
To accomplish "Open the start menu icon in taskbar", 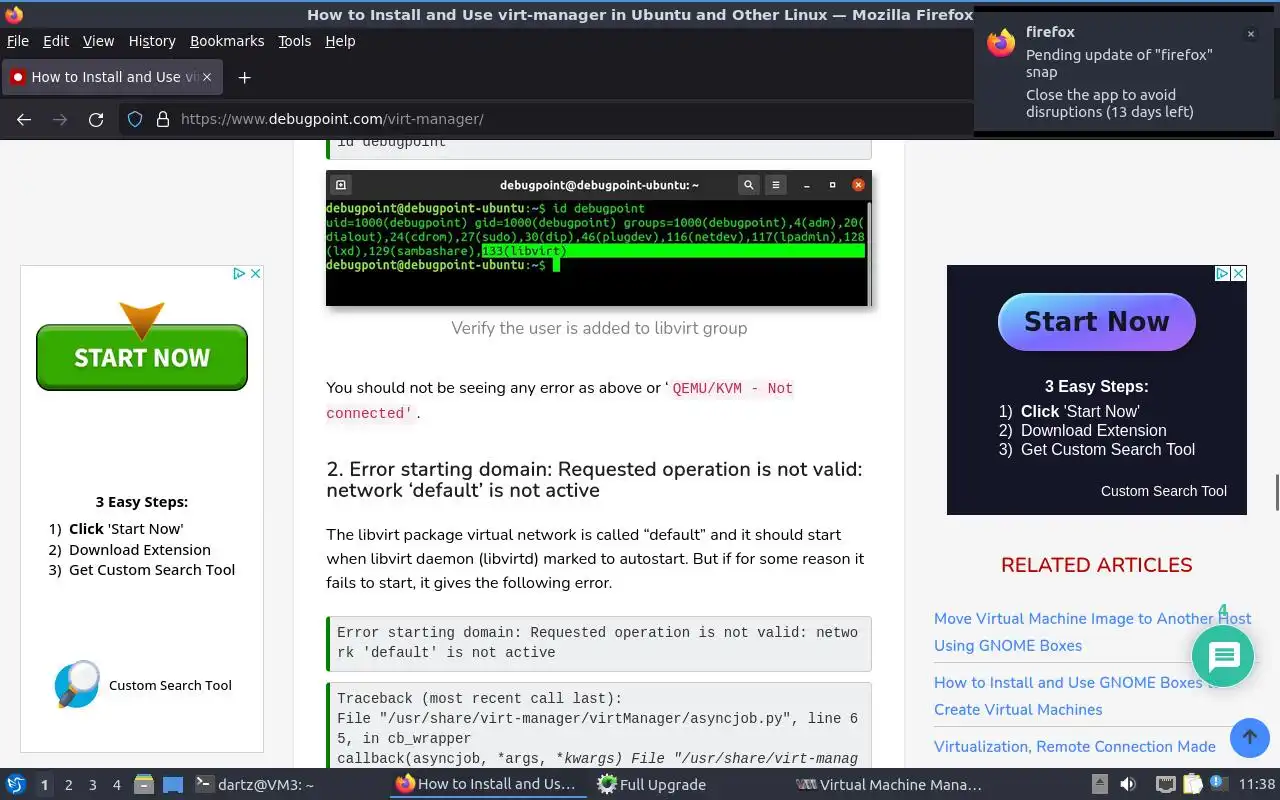I will [x=15, y=785].
